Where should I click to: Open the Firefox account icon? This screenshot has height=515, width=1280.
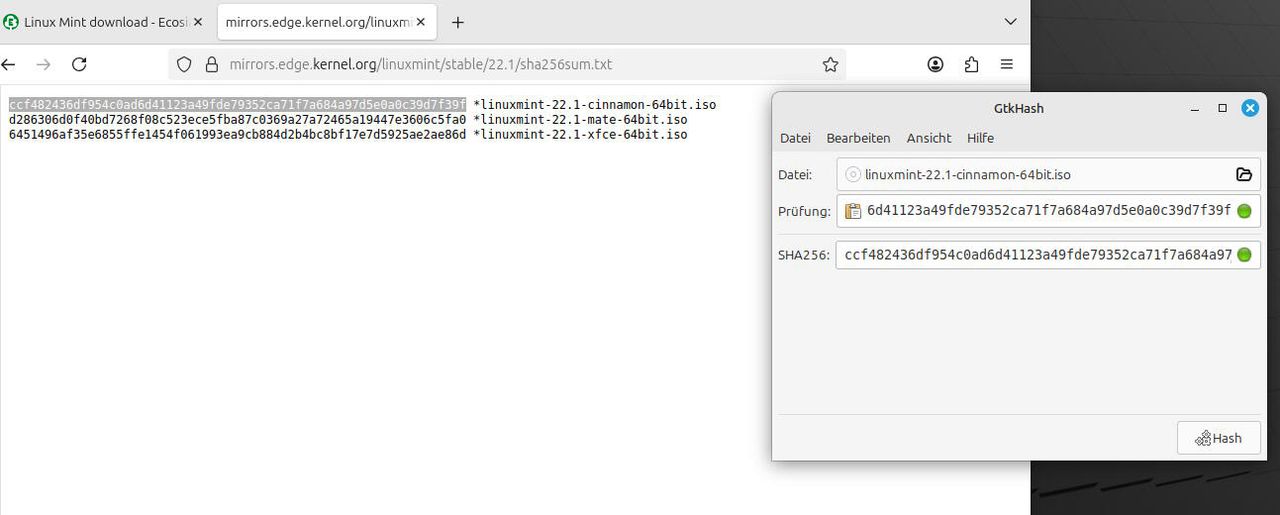tap(935, 64)
